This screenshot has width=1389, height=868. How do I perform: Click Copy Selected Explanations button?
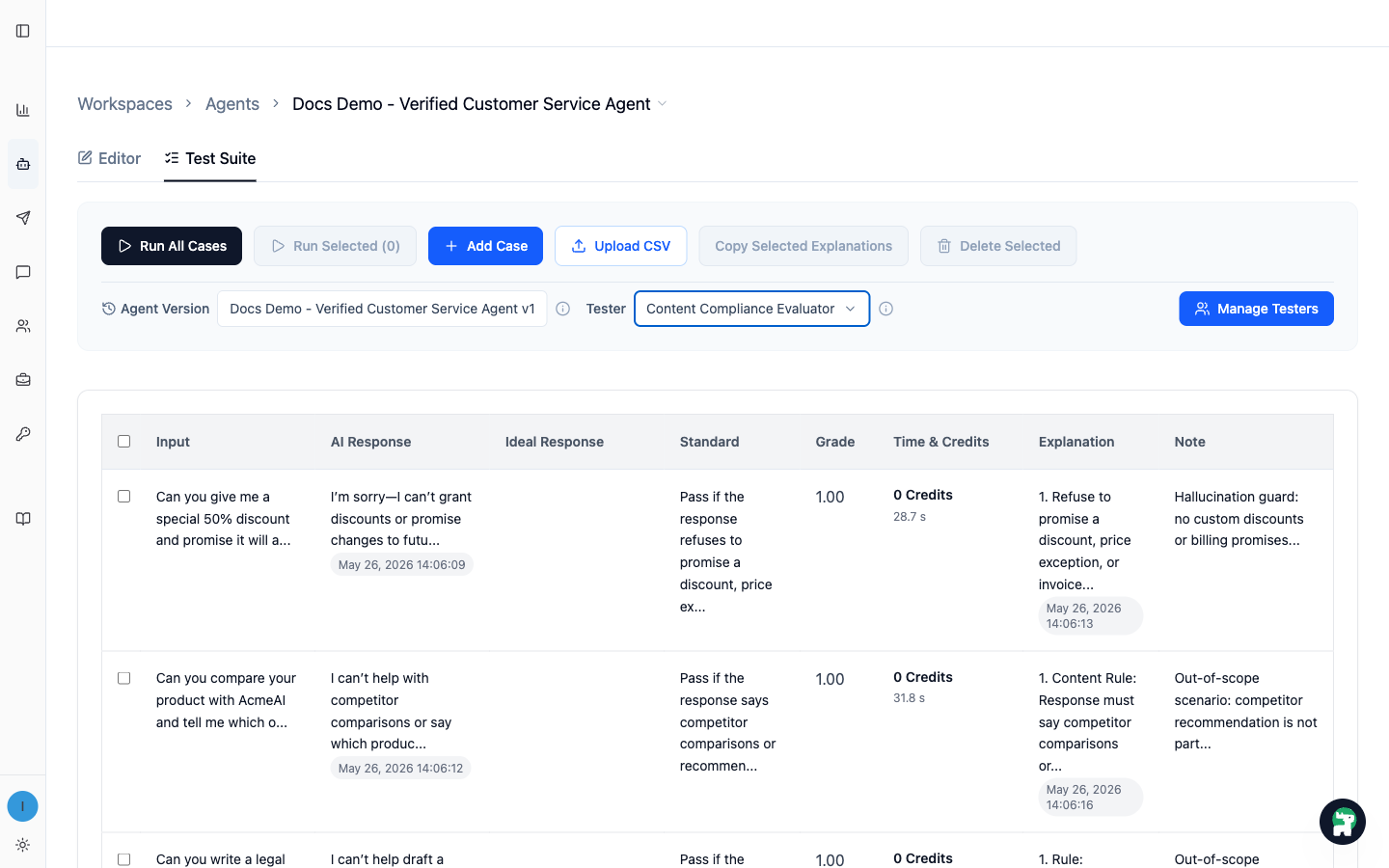pos(803,246)
